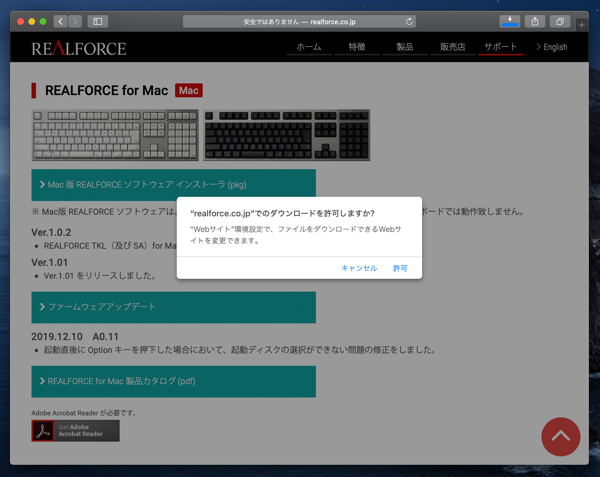Viewport: 600px width, 477px height.
Task: Minimize Safari with the yellow button
Action: click(32, 21)
